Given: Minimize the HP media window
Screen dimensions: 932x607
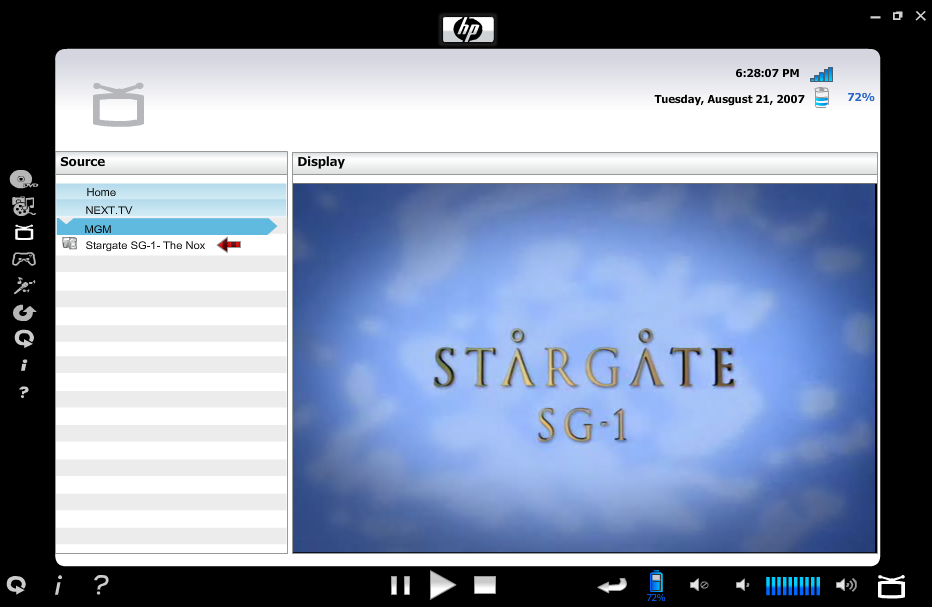Looking at the screenshot, I should tap(875, 17).
